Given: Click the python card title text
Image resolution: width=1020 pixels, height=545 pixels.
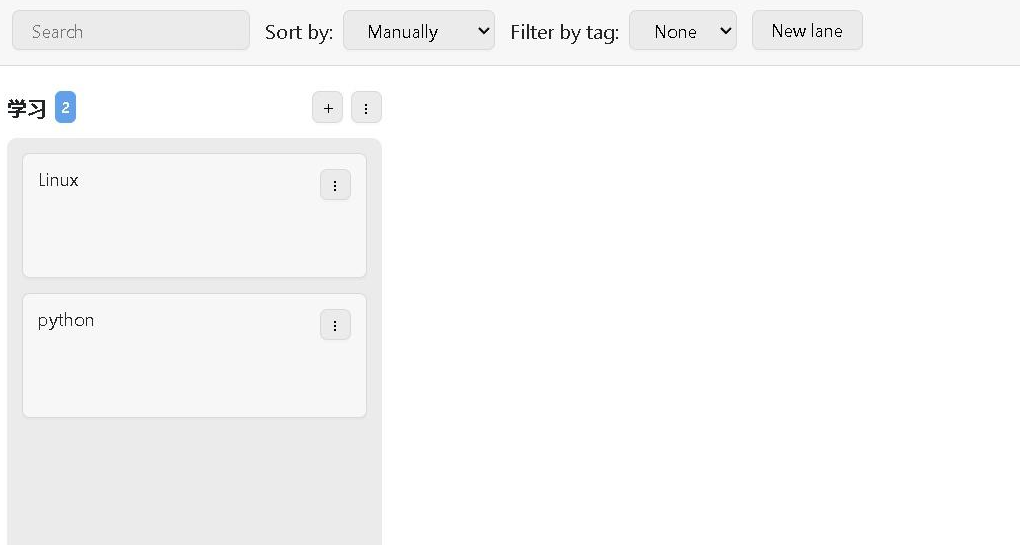Looking at the screenshot, I should 66,321.
